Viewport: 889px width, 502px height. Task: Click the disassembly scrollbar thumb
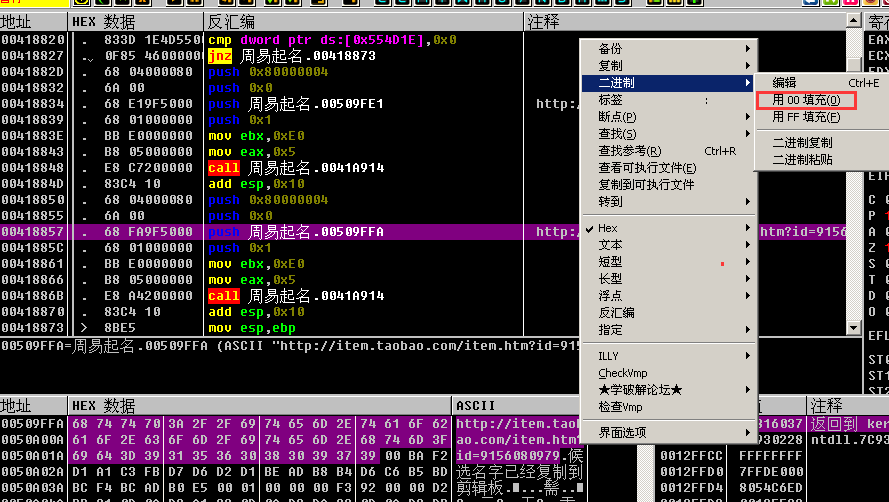[x=853, y=64]
